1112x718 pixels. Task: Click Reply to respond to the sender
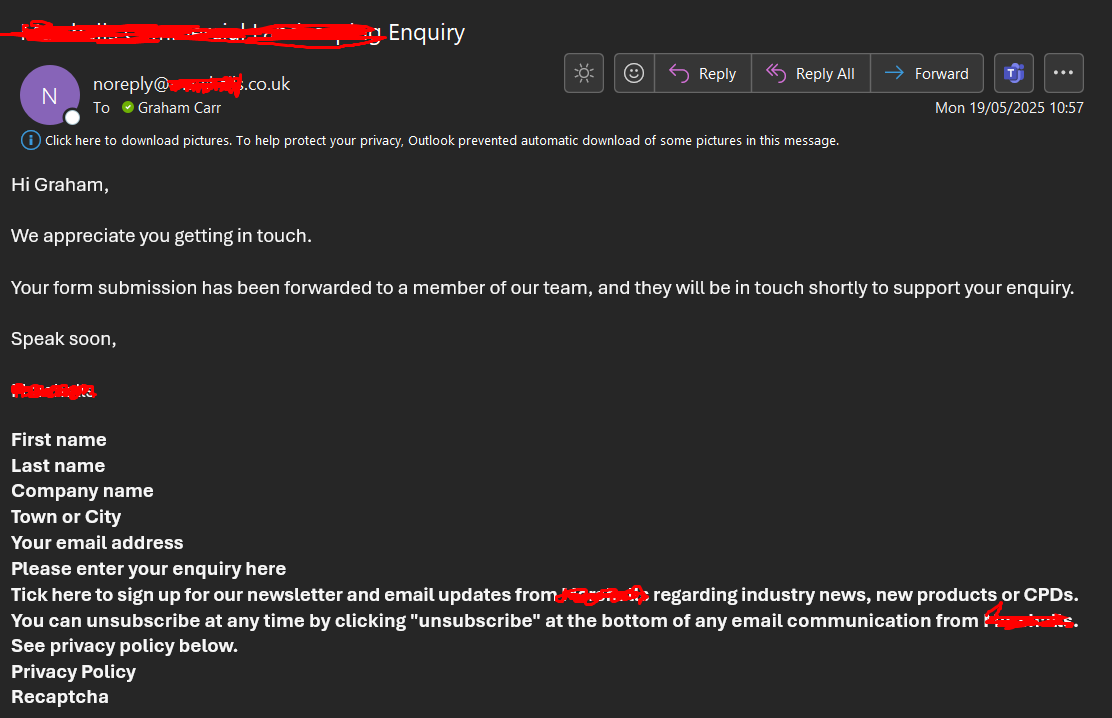[x=703, y=73]
